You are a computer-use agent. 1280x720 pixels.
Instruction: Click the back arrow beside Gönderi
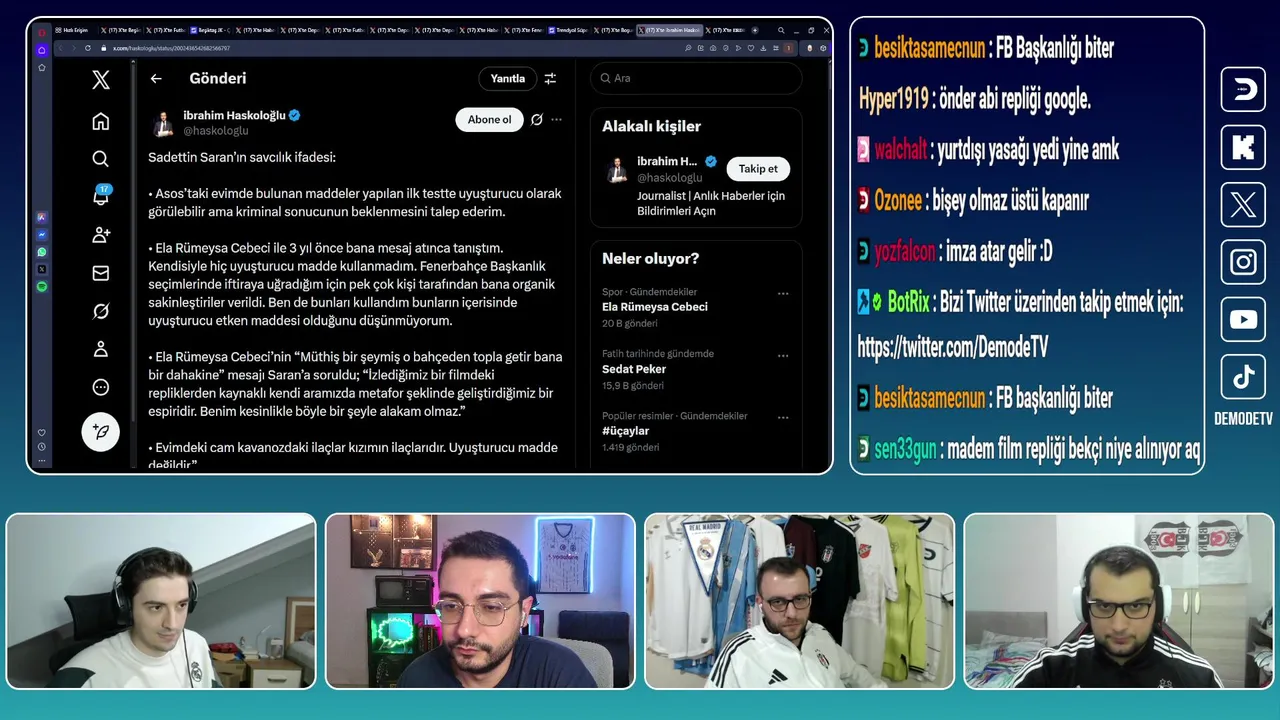point(156,78)
